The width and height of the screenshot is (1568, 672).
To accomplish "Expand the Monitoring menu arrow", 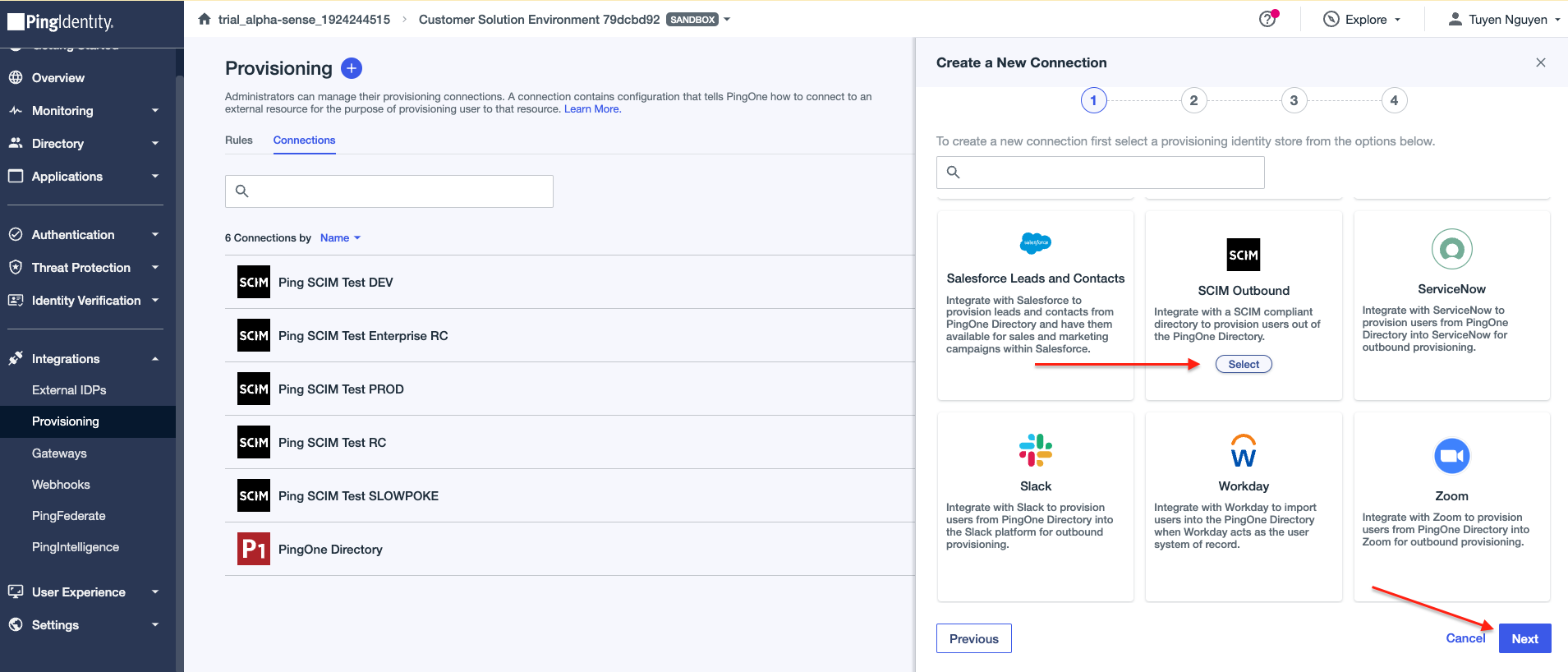I will click(x=155, y=110).
